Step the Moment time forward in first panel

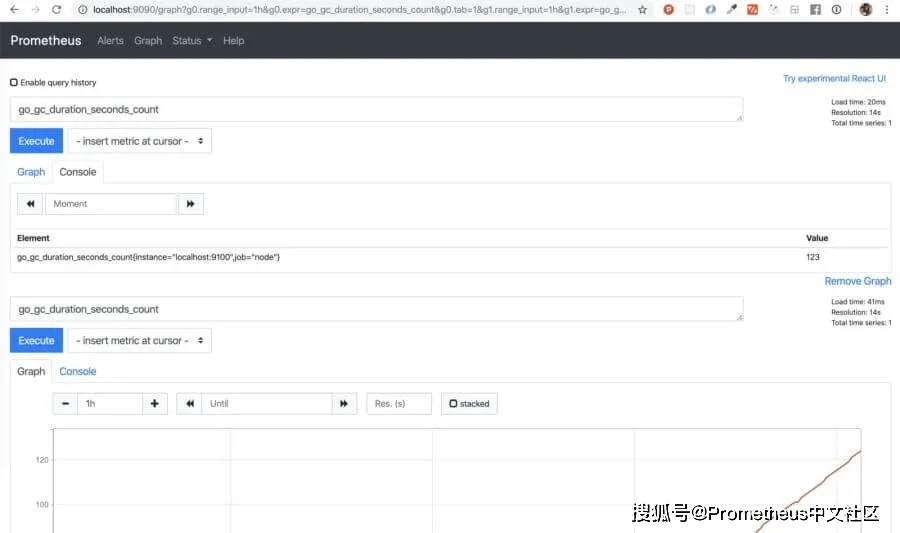pos(190,204)
